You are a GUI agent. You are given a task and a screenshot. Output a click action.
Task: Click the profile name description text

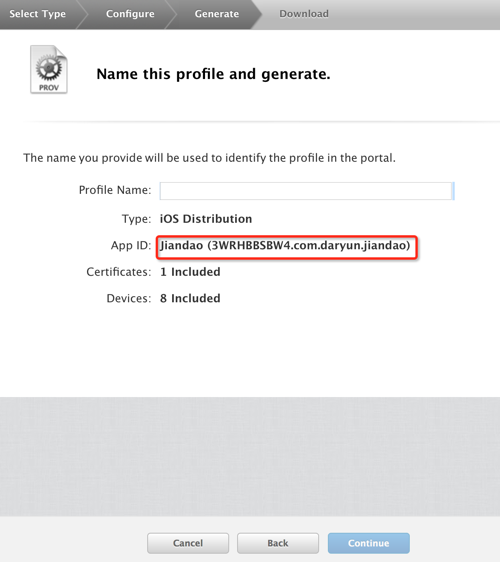click(x=209, y=158)
